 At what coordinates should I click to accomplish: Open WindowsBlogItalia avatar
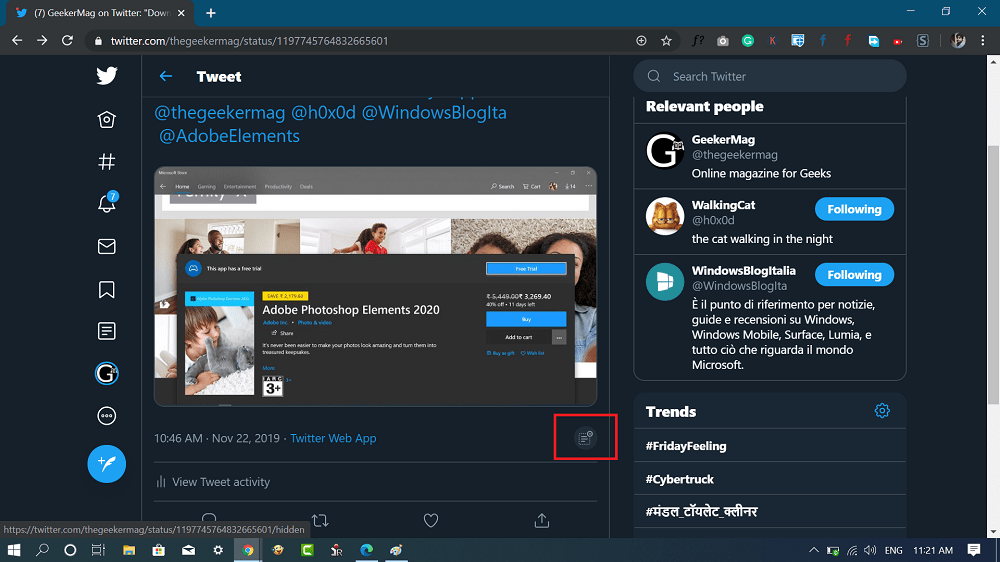coord(665,281)
